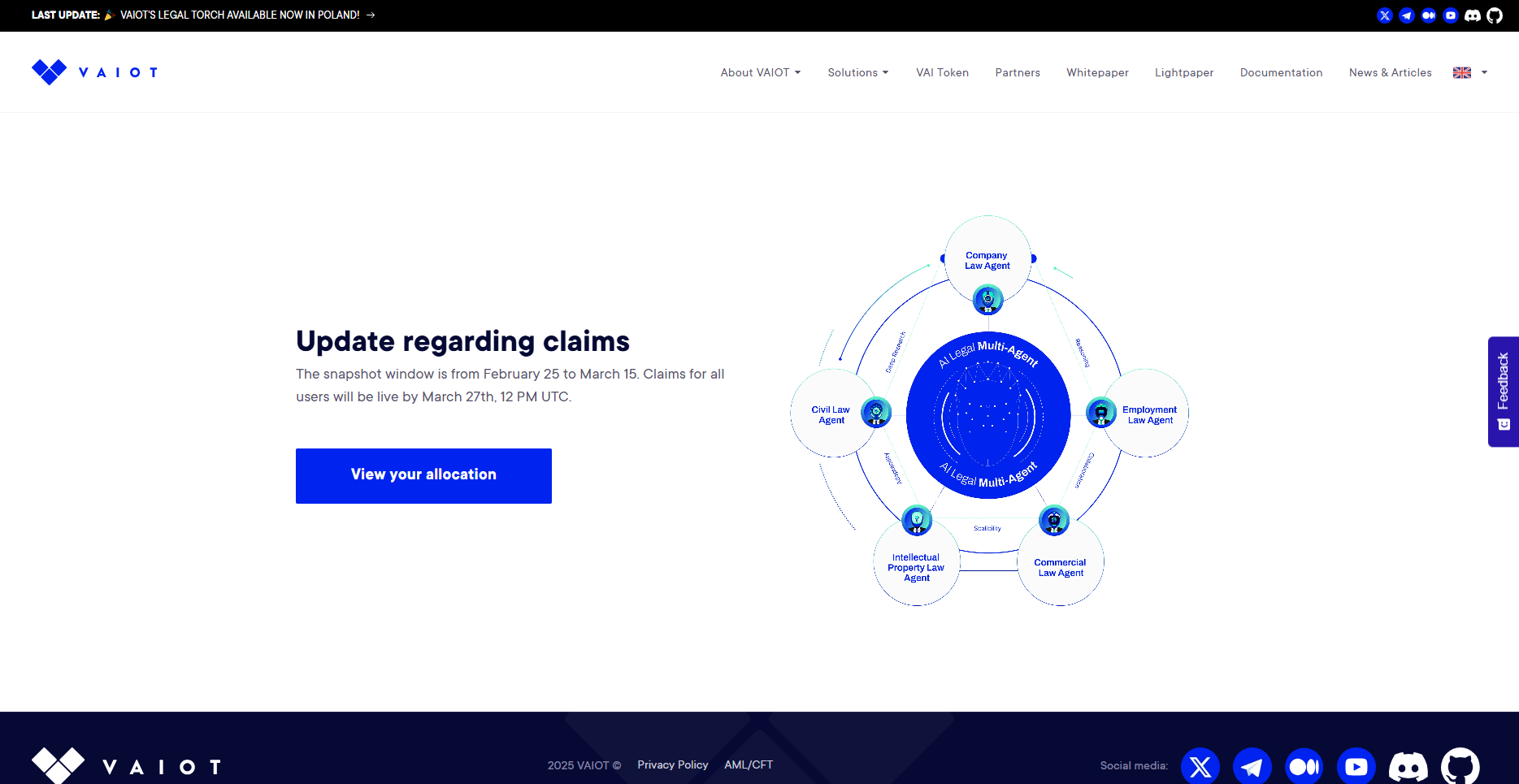Image resolution: width=1519 pixels, height=784 pixels.
Task: Open the language selector with UK flag
Action: click(x=1470, y=72)
